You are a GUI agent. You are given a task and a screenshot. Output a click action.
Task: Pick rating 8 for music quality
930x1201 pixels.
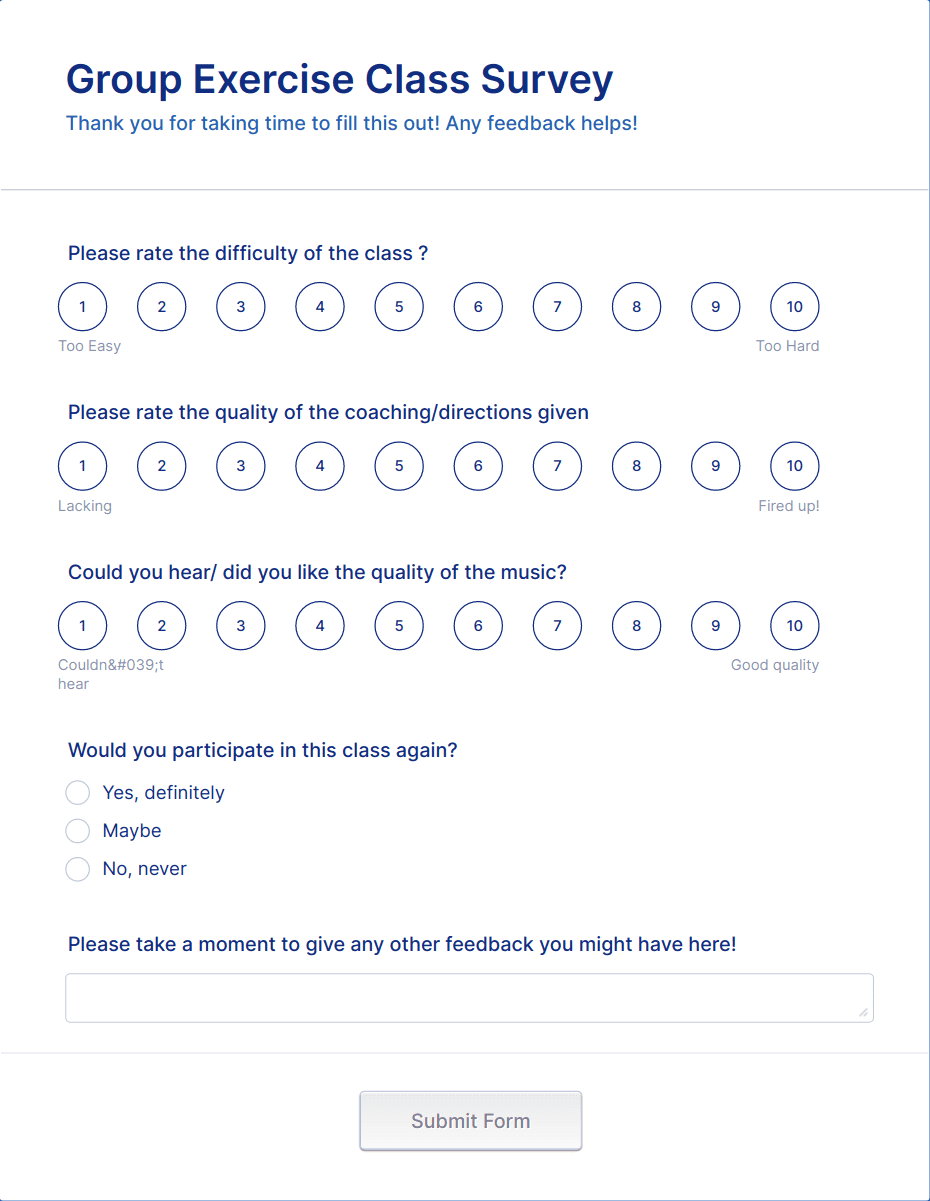(636, 625)
